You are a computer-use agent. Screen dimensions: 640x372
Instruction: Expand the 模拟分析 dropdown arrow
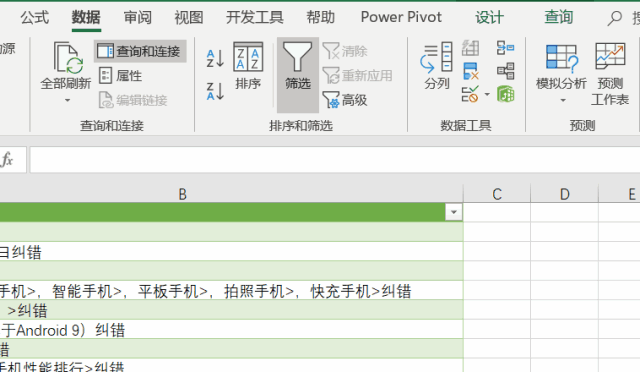(563, 100)
